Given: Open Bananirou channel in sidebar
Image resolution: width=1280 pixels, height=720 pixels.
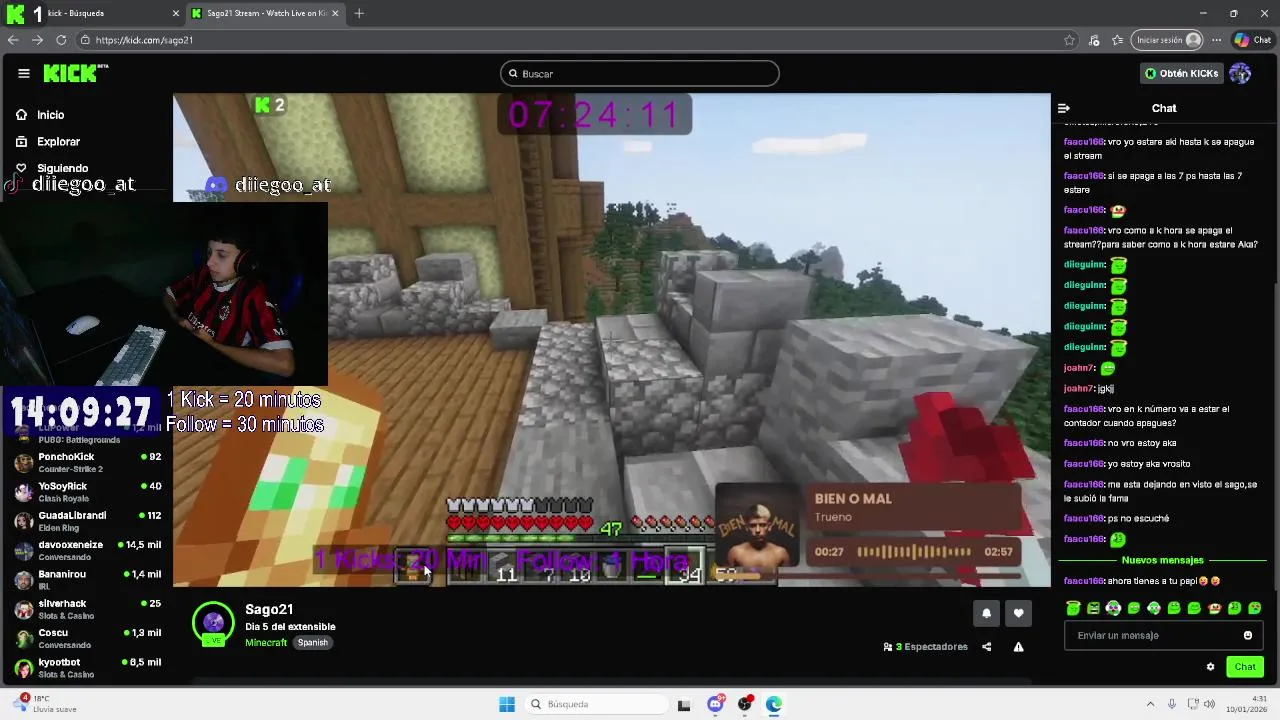Looking at the screenshot, I should pos(87,579).
